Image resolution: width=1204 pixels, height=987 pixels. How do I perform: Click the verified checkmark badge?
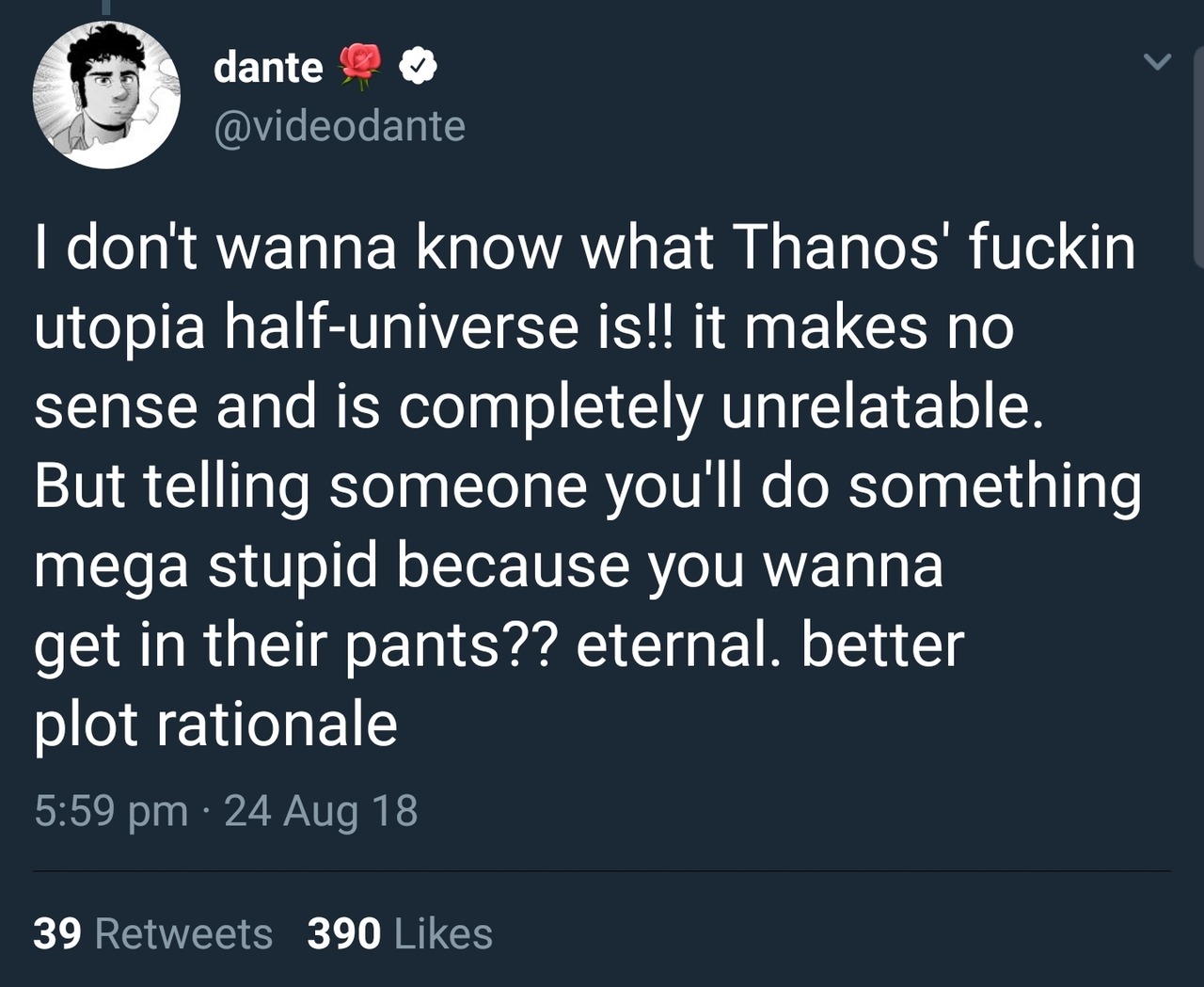point(418,66)
